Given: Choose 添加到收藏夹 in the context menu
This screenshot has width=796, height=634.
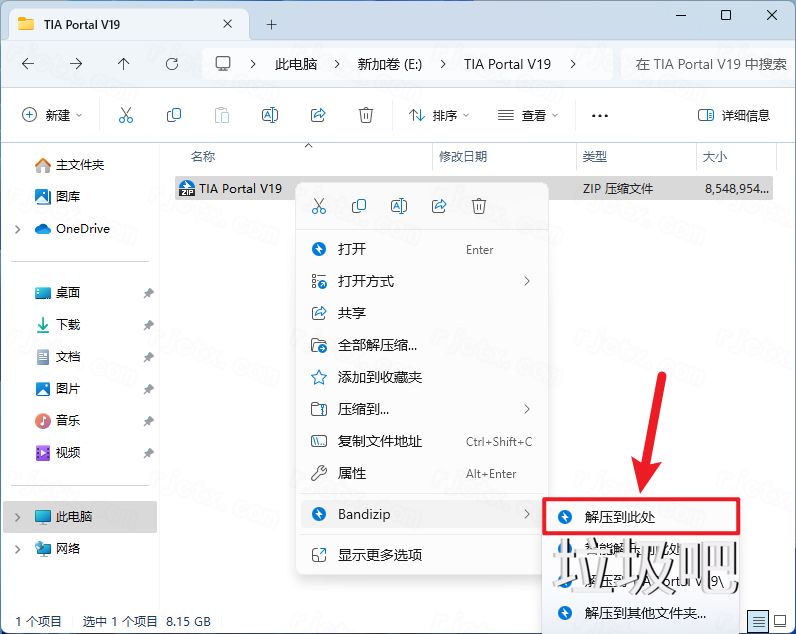Looking at the screenshot, I should 422,377.
